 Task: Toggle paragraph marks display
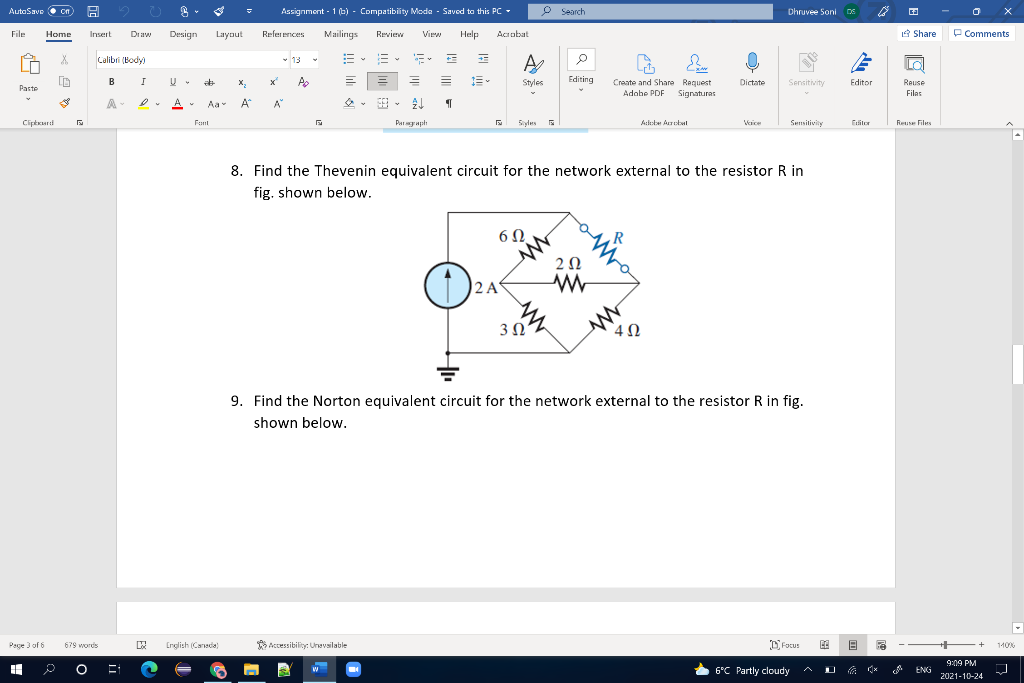click(x=448, y=103)
